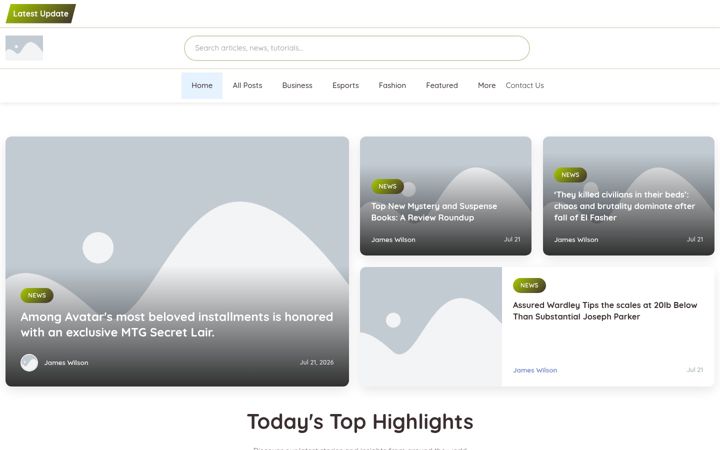Click author James Wilson on the Avatar article

[x=67, y=363]
